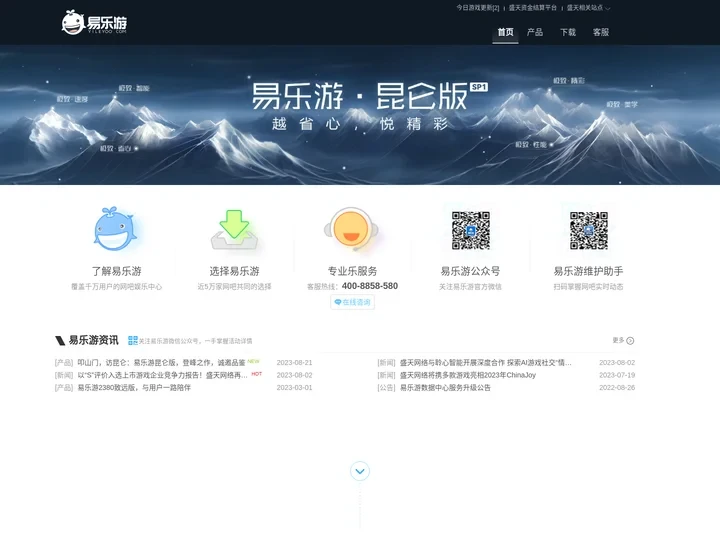Viewport: 720px width, 540px height.
Task: Go to the 下载 navigation tab
Action: coord(568,32)
